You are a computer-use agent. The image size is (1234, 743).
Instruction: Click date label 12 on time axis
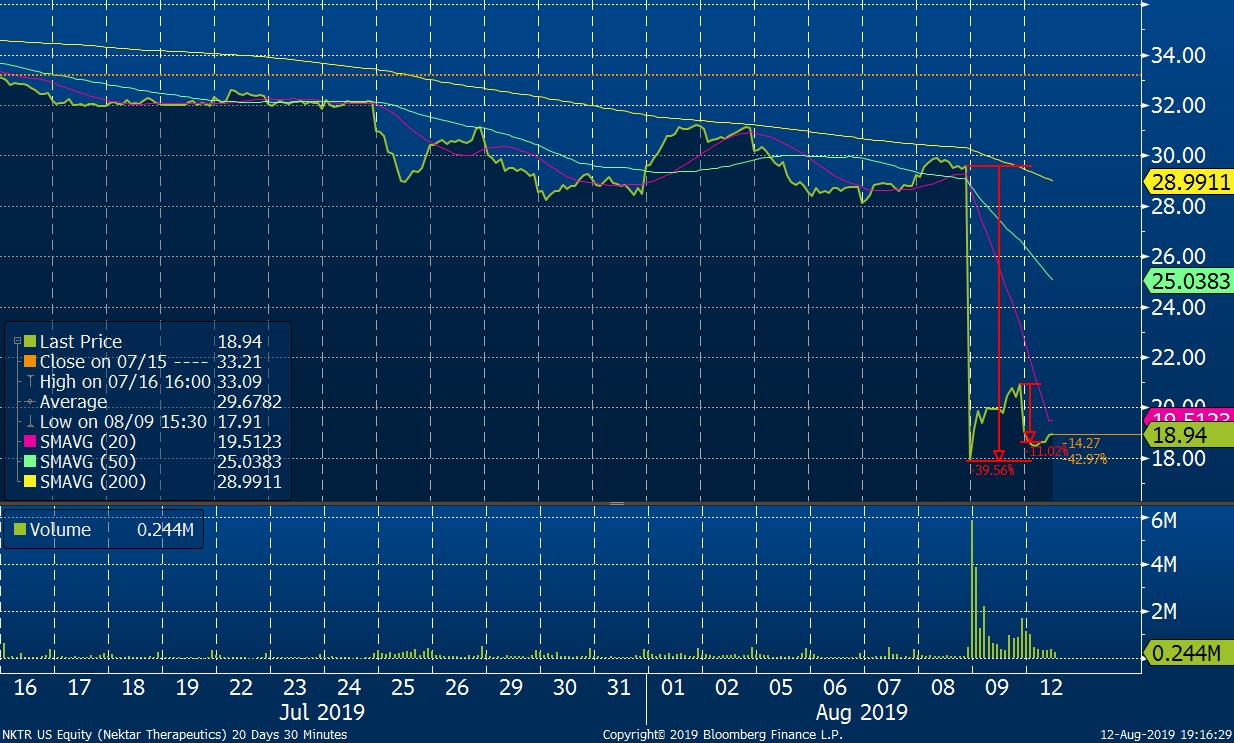click(x=1051, y=688)
